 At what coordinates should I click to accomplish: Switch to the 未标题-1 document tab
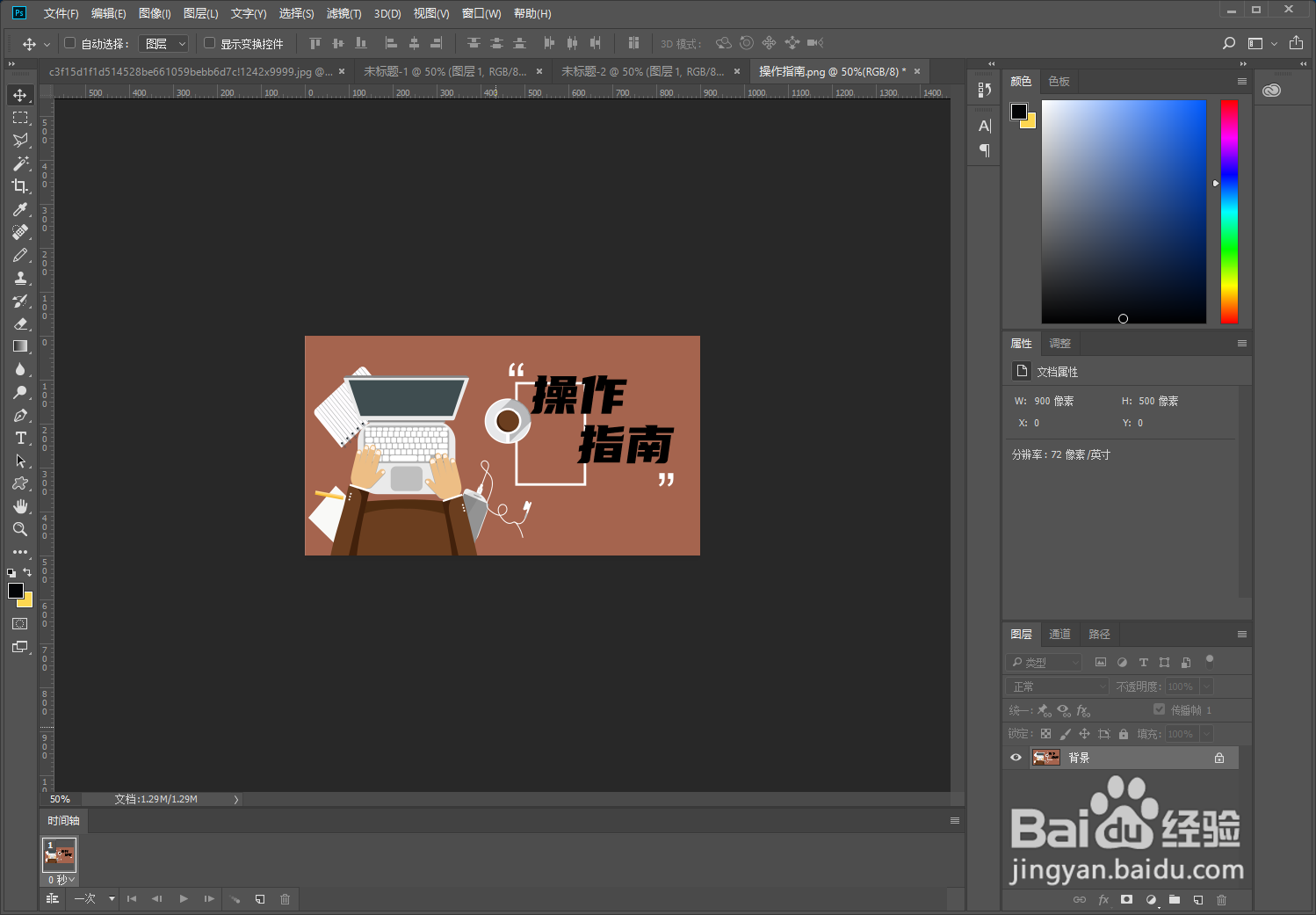coord(445,71)
